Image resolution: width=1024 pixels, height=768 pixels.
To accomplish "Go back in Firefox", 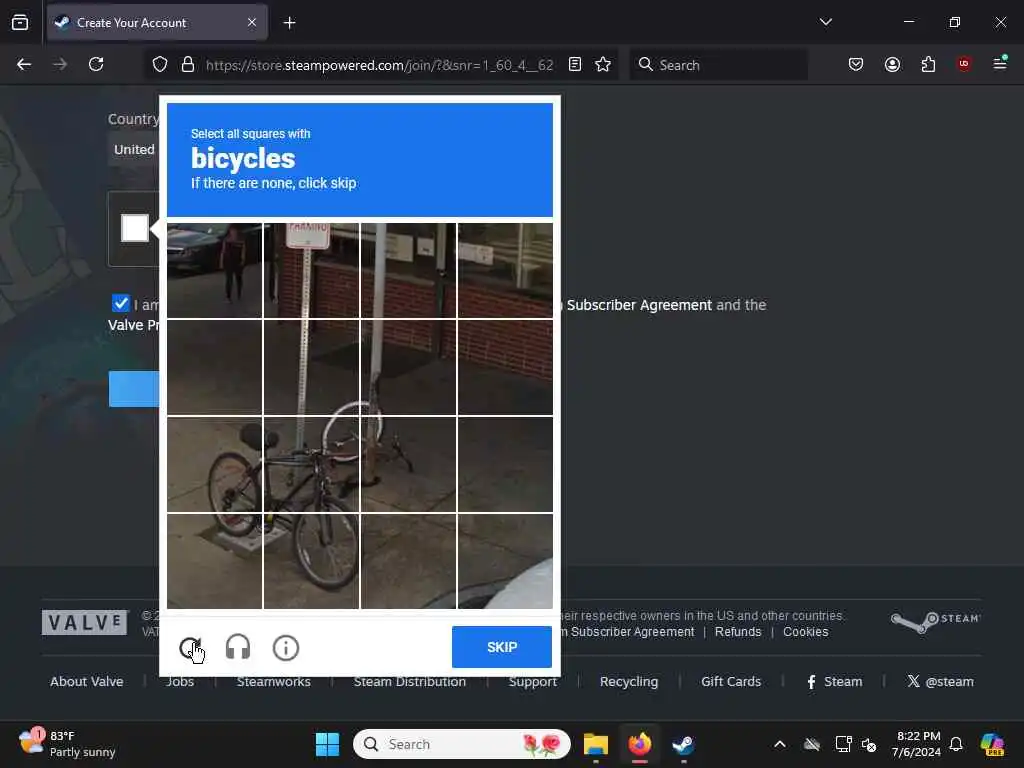I will click(x=24, y=64).
